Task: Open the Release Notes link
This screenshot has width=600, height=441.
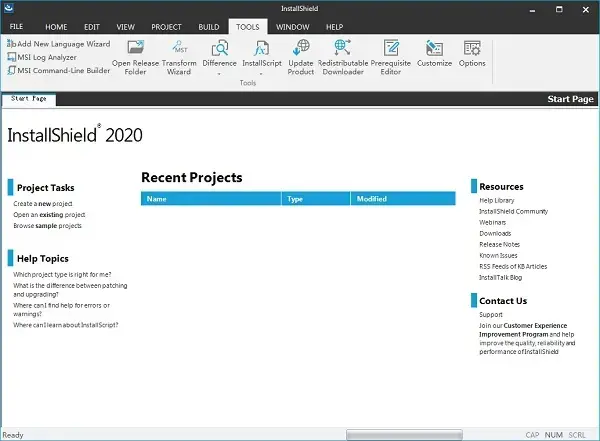Action: click(x=499, y=244)
